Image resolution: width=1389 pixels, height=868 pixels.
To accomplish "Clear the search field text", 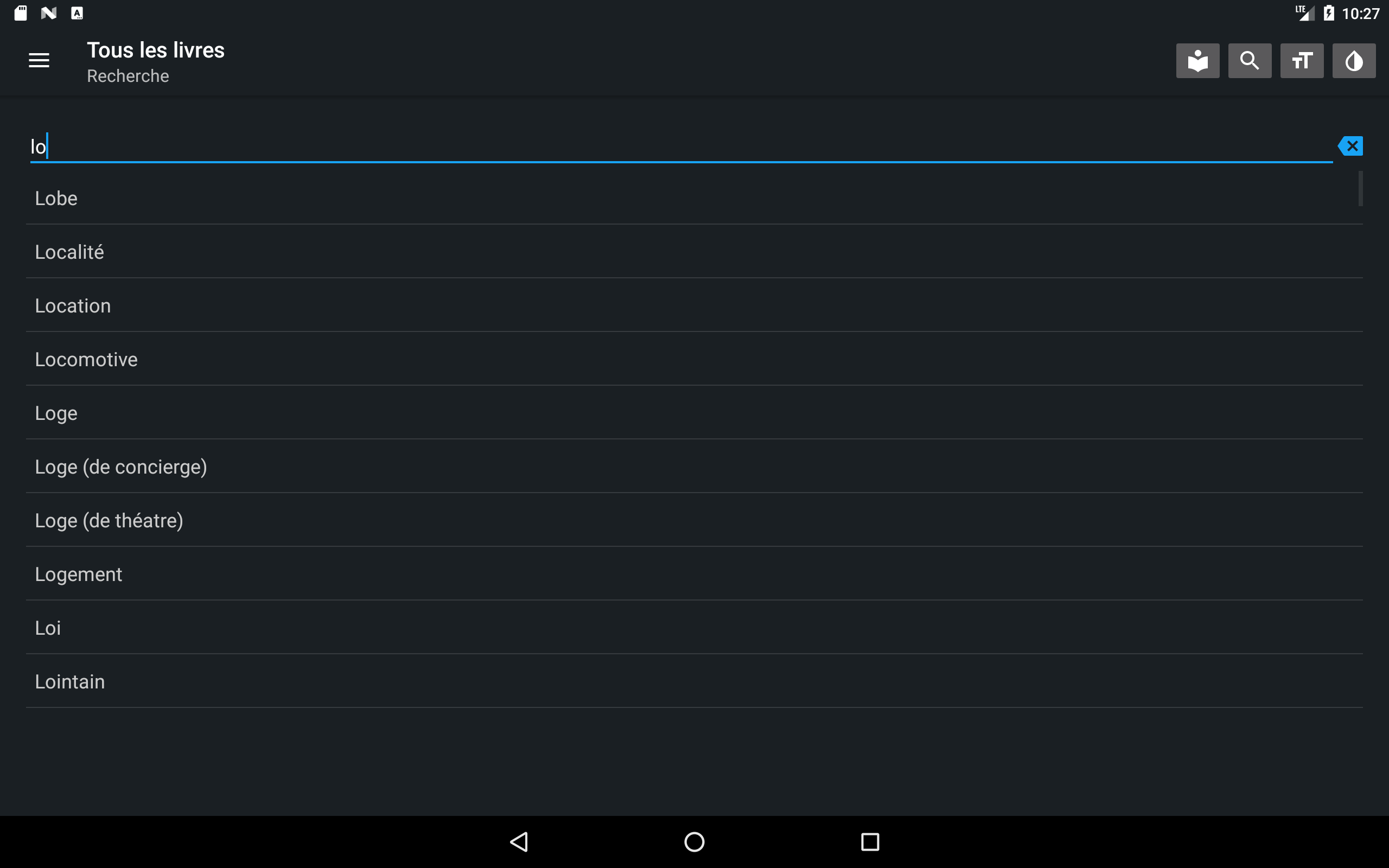I will pos(1350,146).
